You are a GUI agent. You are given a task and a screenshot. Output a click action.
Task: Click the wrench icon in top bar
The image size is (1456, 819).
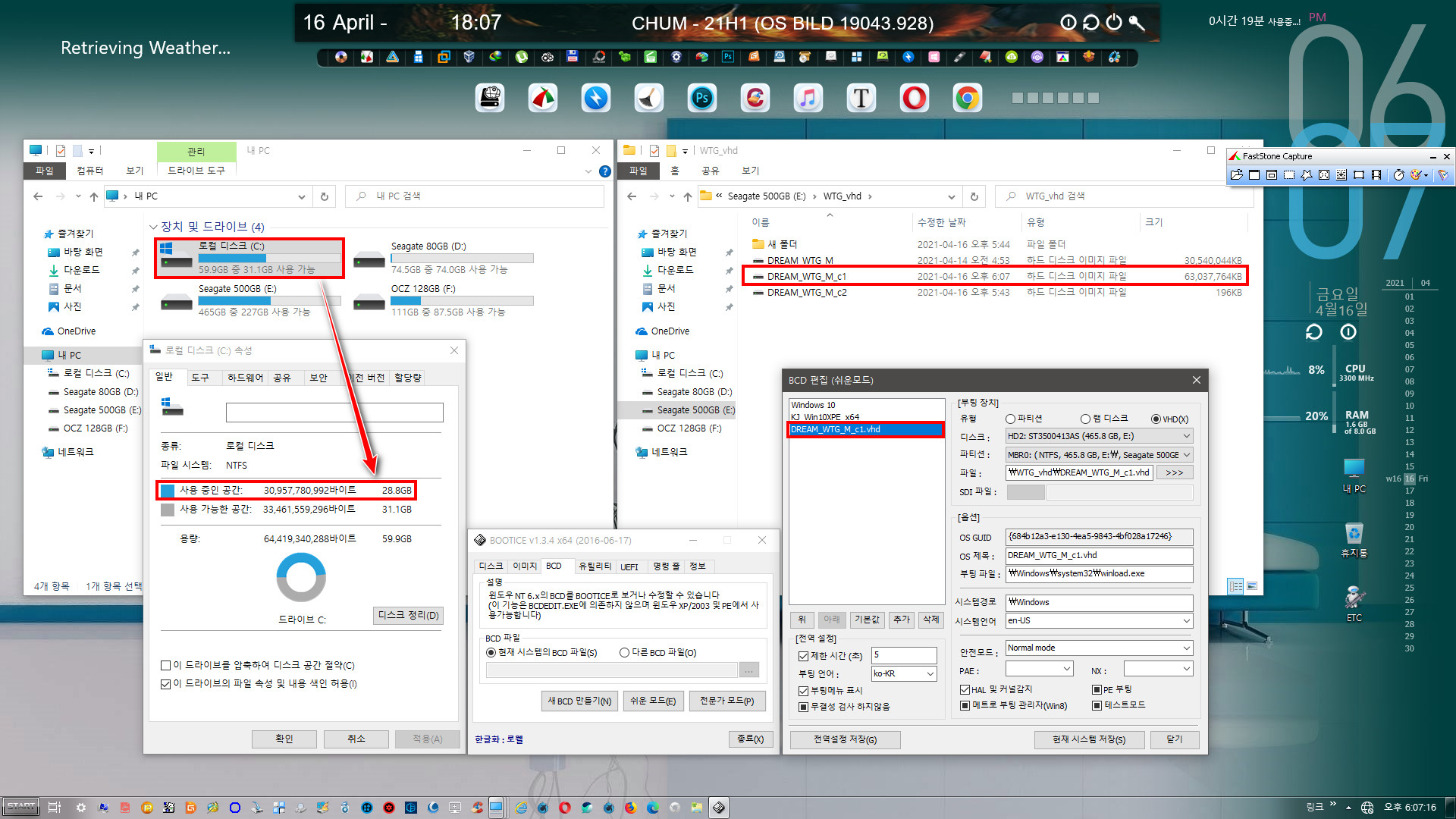tap(1137, 23)
